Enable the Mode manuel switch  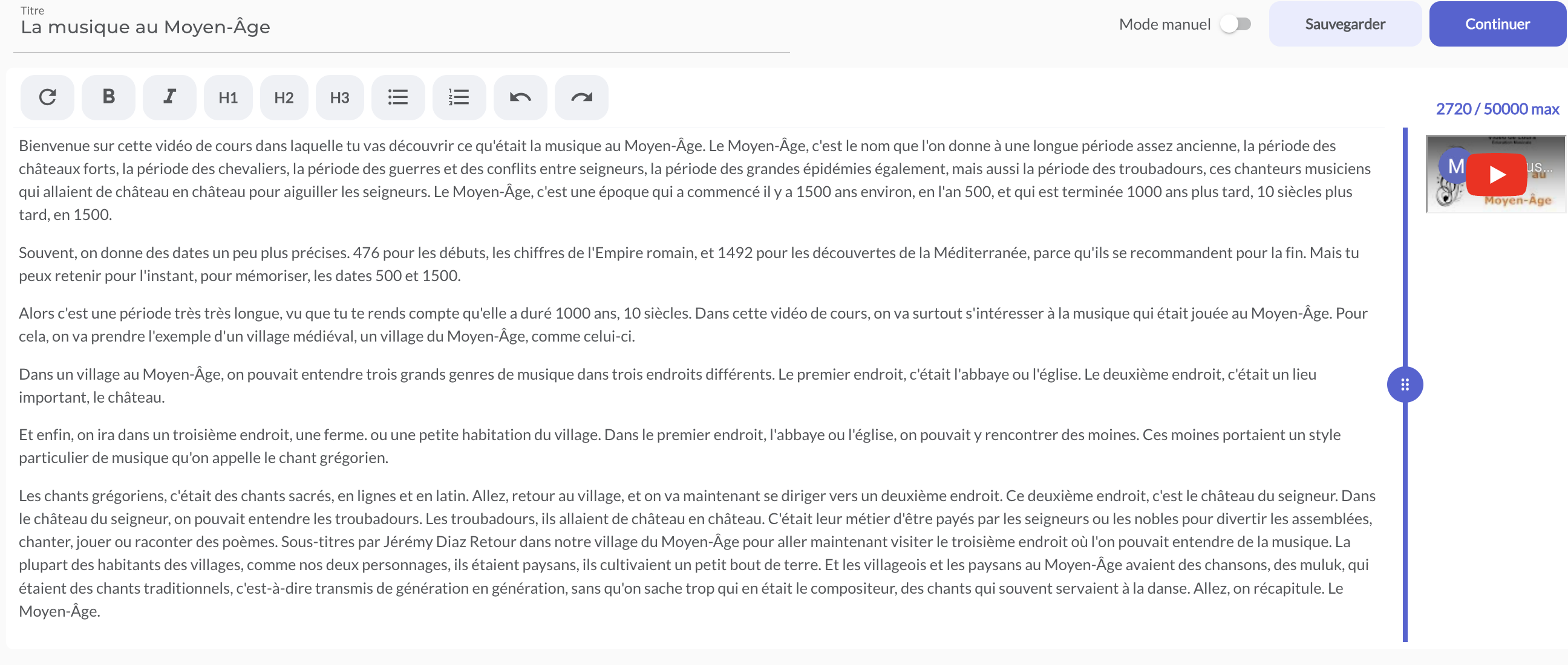1236,24
